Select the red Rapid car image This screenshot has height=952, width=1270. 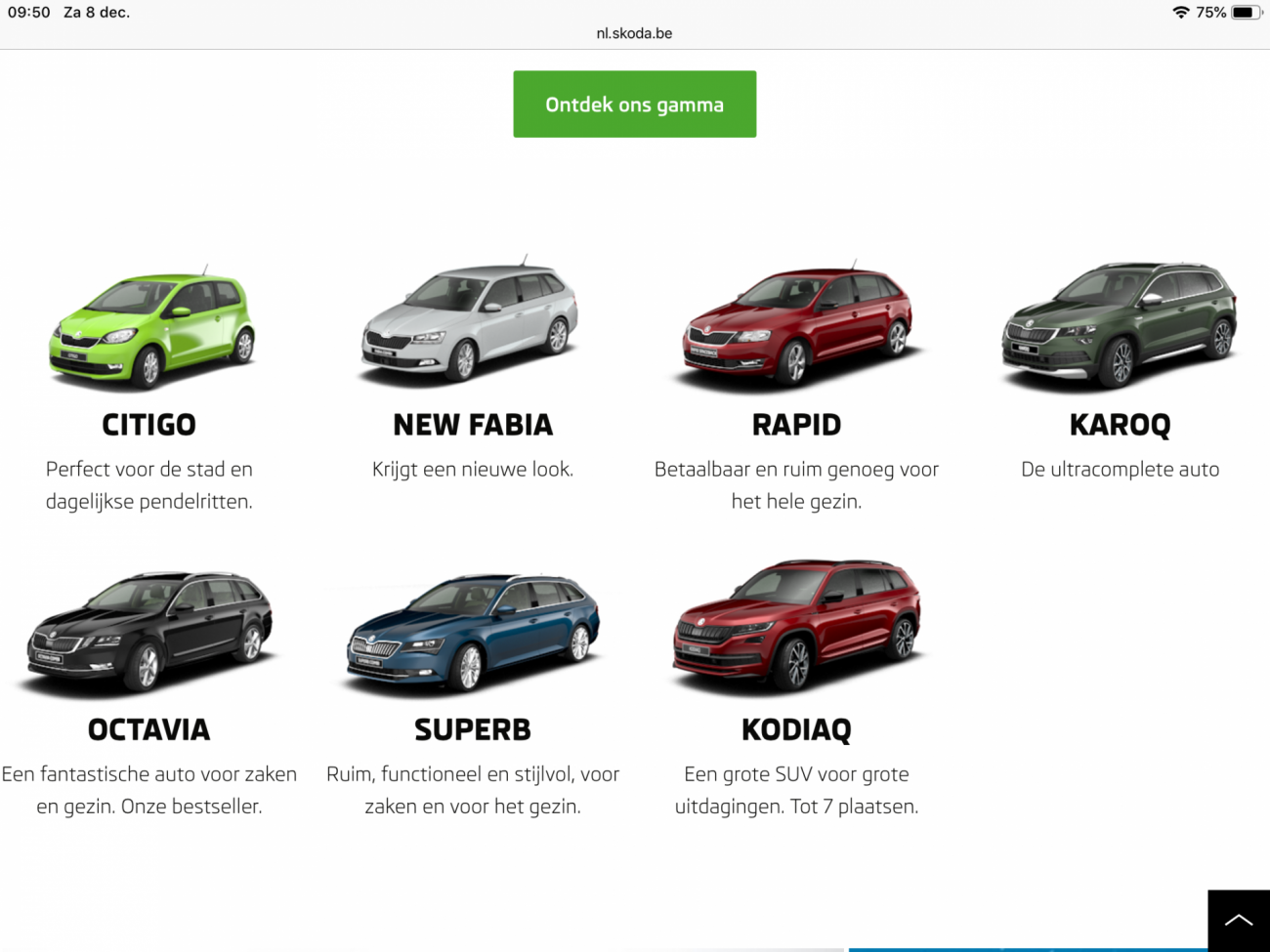797,326
